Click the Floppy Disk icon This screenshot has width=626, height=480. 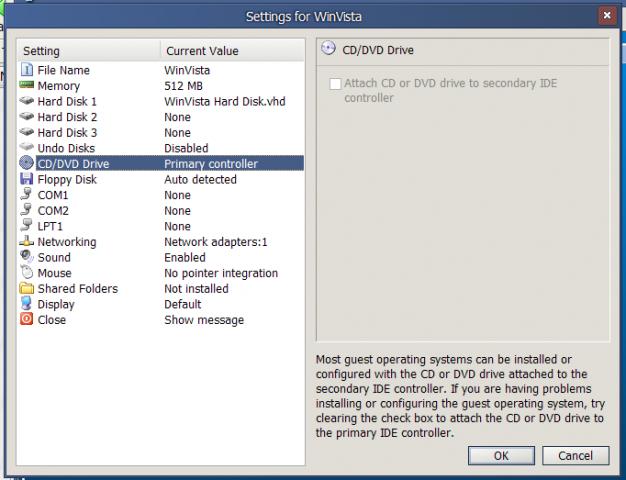click(x=27, y=179)
